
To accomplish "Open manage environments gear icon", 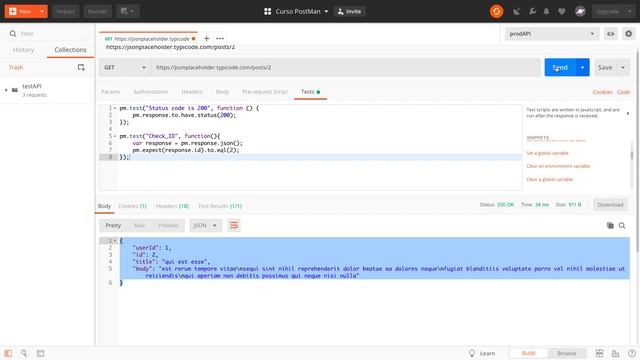I will [629, 34].
